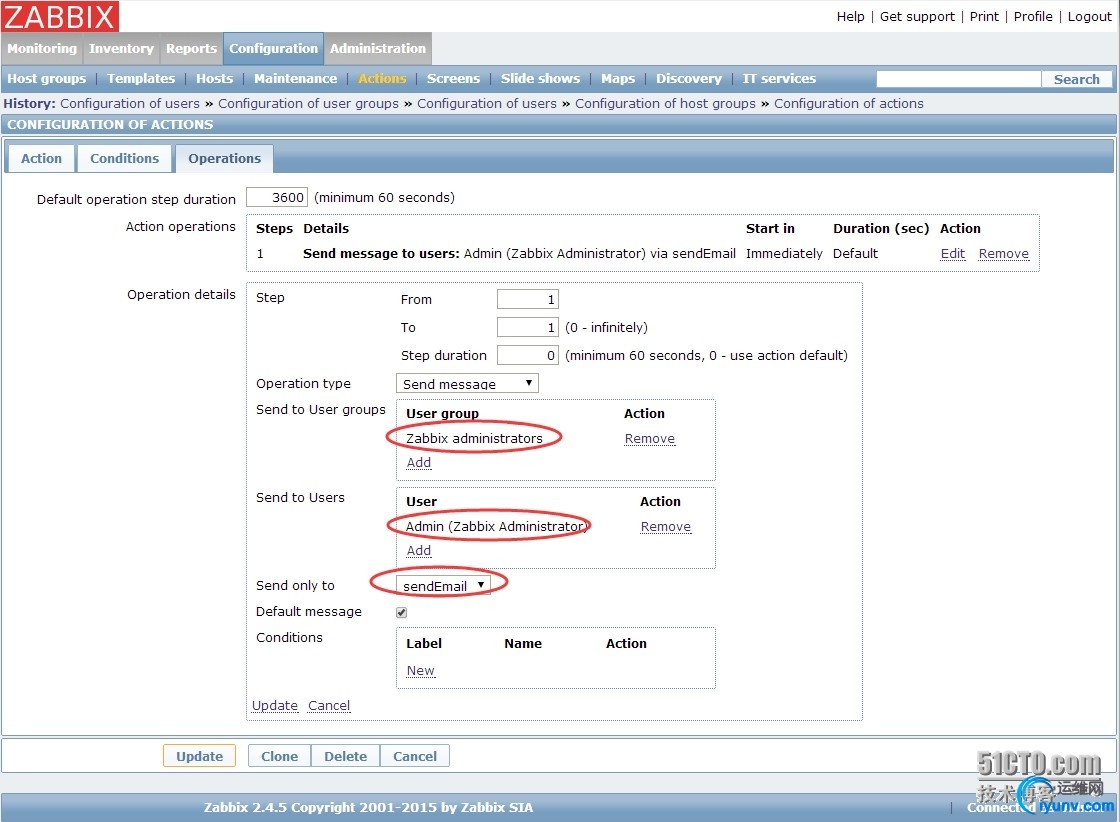Image resolution: width=1120 pixels, height=822 pixels.
Task: Click the Step duration input field
Action: 527,355
